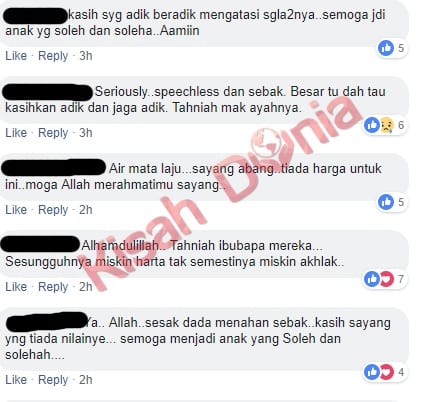This screenshot has width=421, height=402.
Task: Open the like and sad reactions with 6
Action: click(385, 125)
